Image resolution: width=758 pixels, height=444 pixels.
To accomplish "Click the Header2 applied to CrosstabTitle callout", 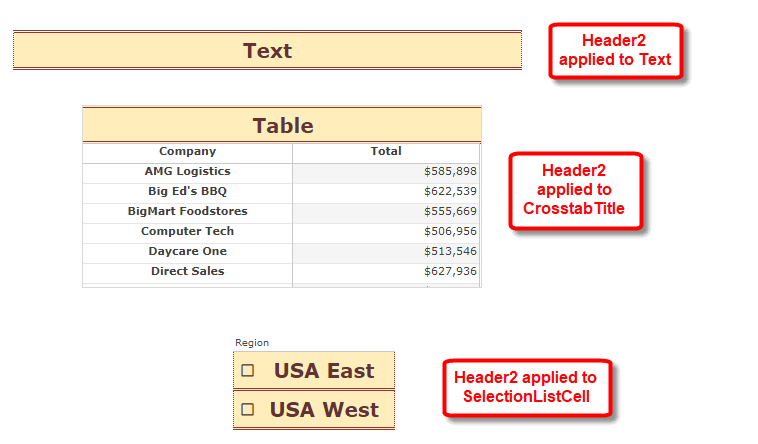I will pyautogui.click(x=574, y=190).
